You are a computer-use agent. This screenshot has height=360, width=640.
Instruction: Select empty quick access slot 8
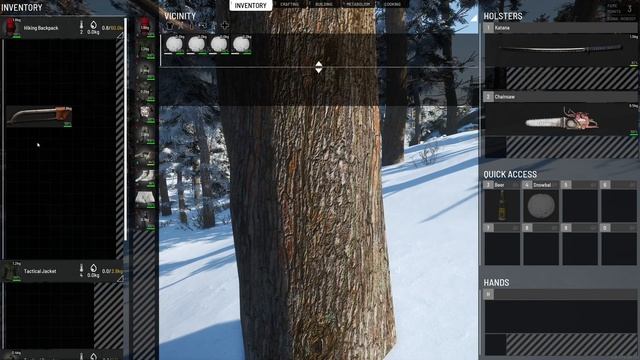[541, 249]
